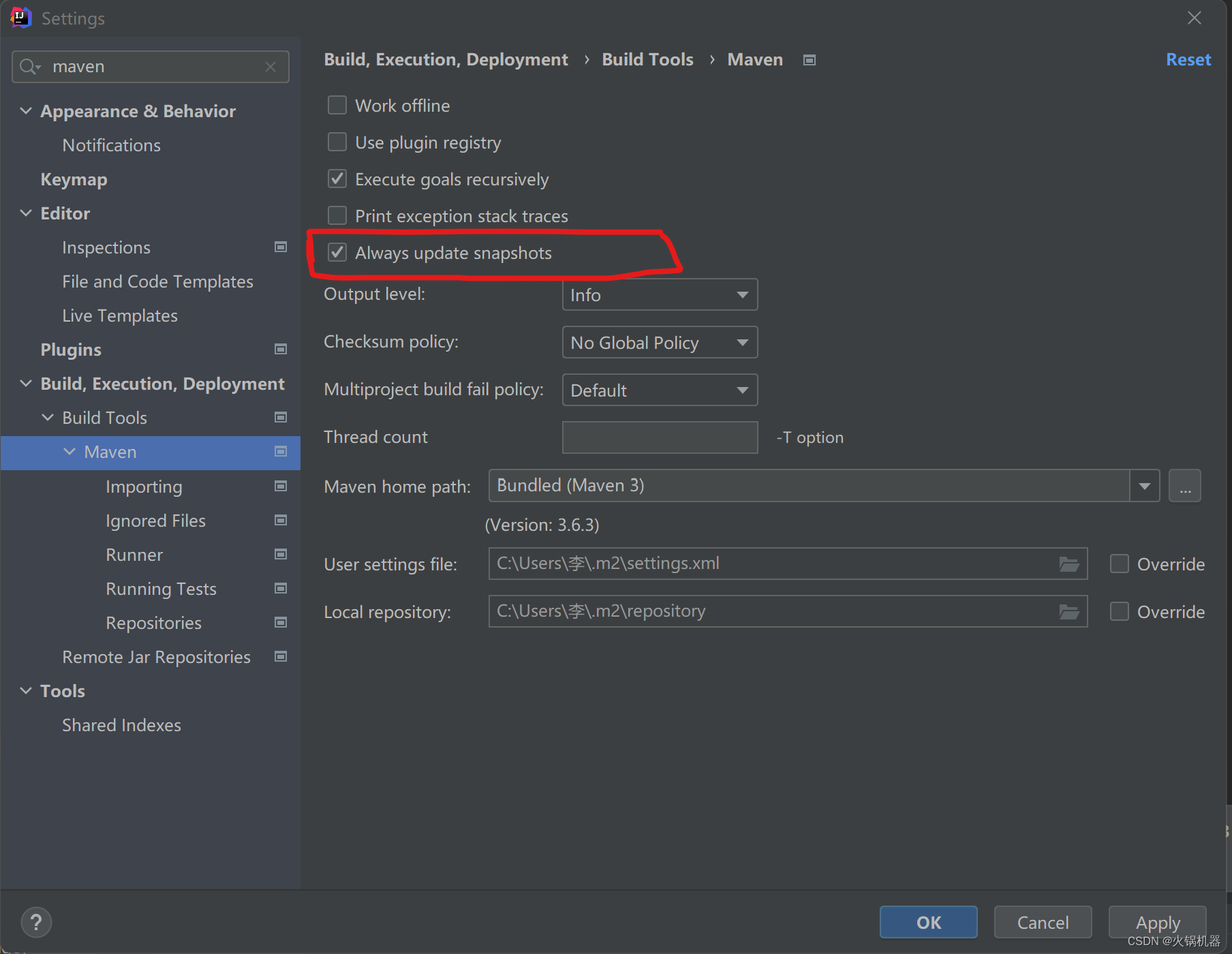Click the Local repository path field
The height and width of the screenshot is (954, 1232).
coord(788,611)
